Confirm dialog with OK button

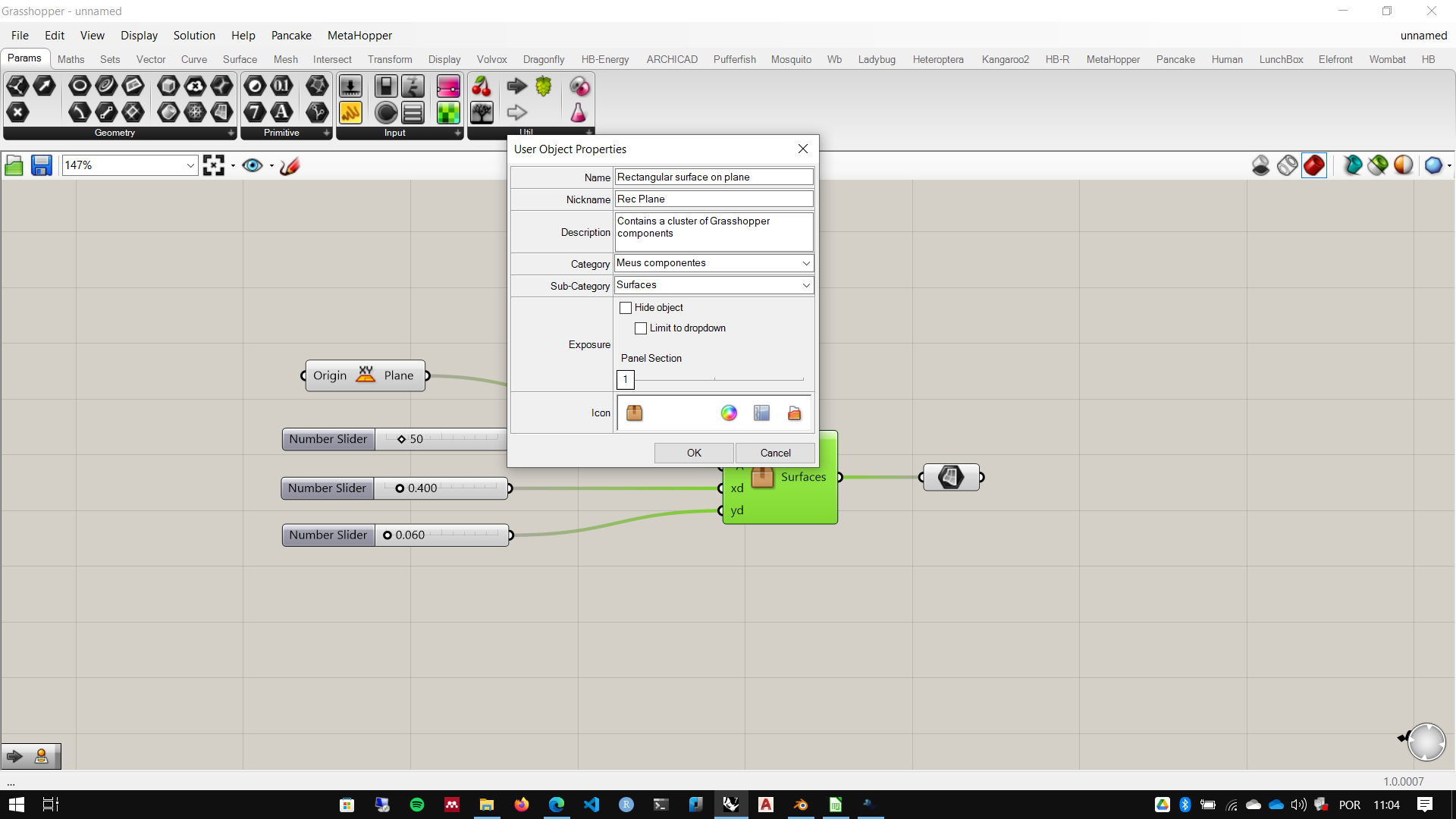tap(694, 453)
